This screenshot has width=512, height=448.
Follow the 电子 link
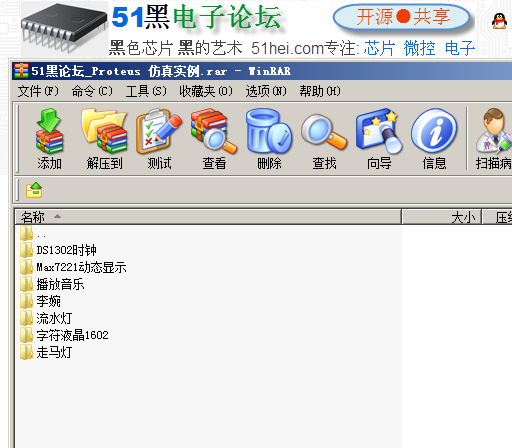tap(460, 48)
